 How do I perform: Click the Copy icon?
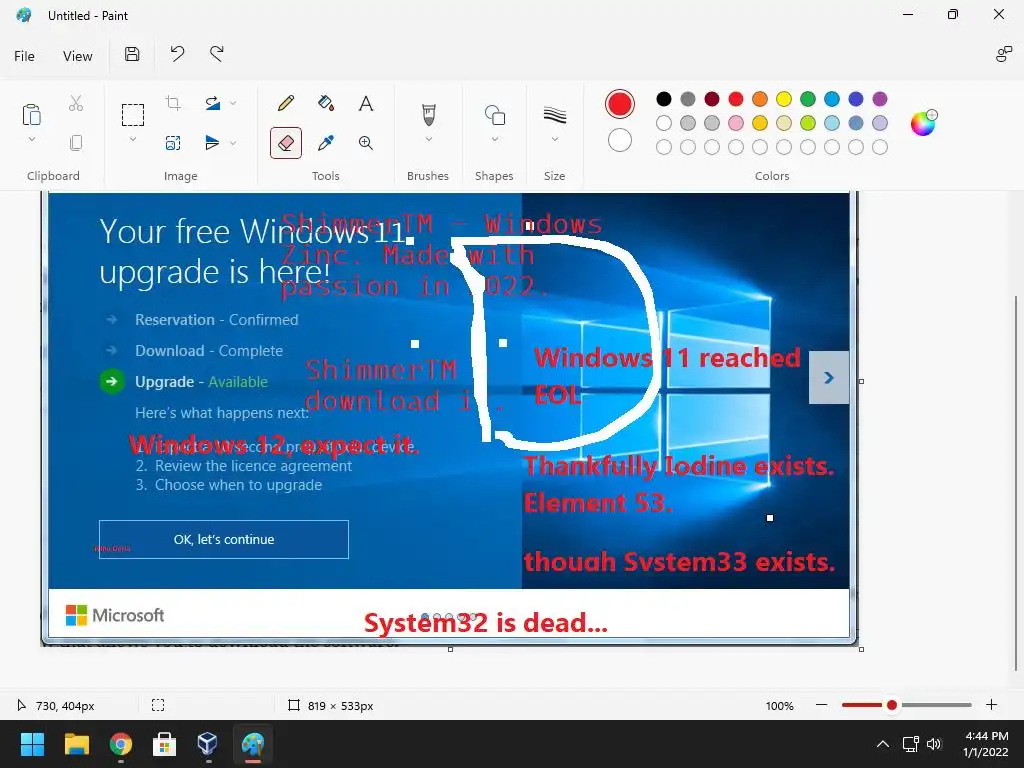click(x=76, y=142)
